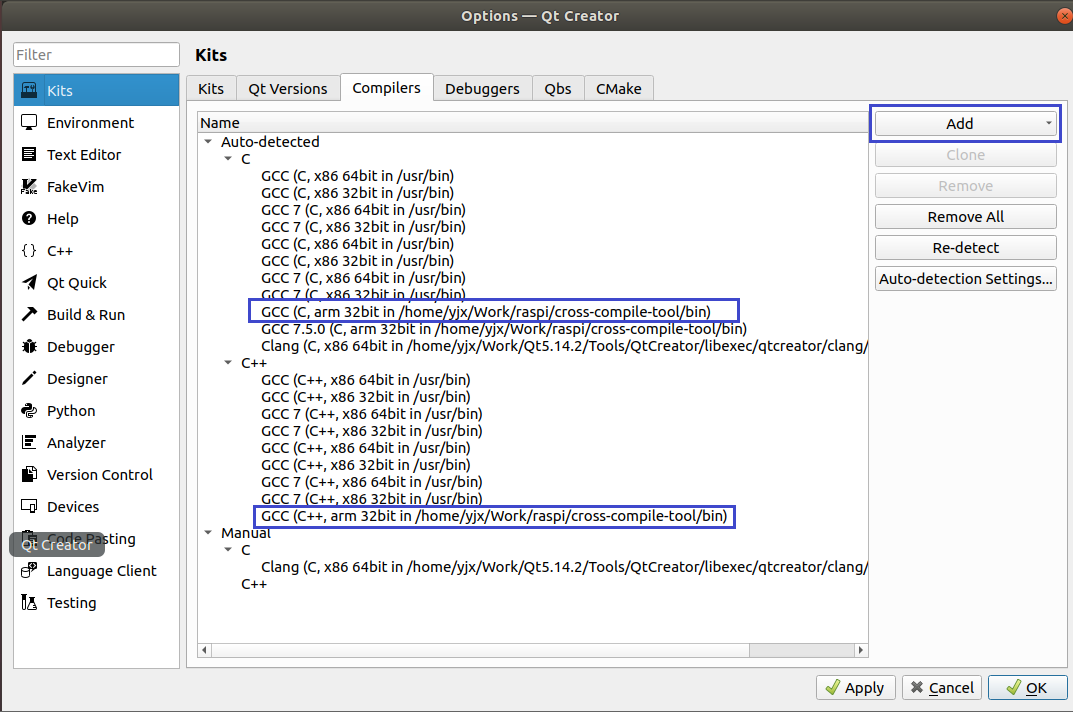Open the Version Control icon
Screen dimensions: 1073x712
(x=29, y=474)
